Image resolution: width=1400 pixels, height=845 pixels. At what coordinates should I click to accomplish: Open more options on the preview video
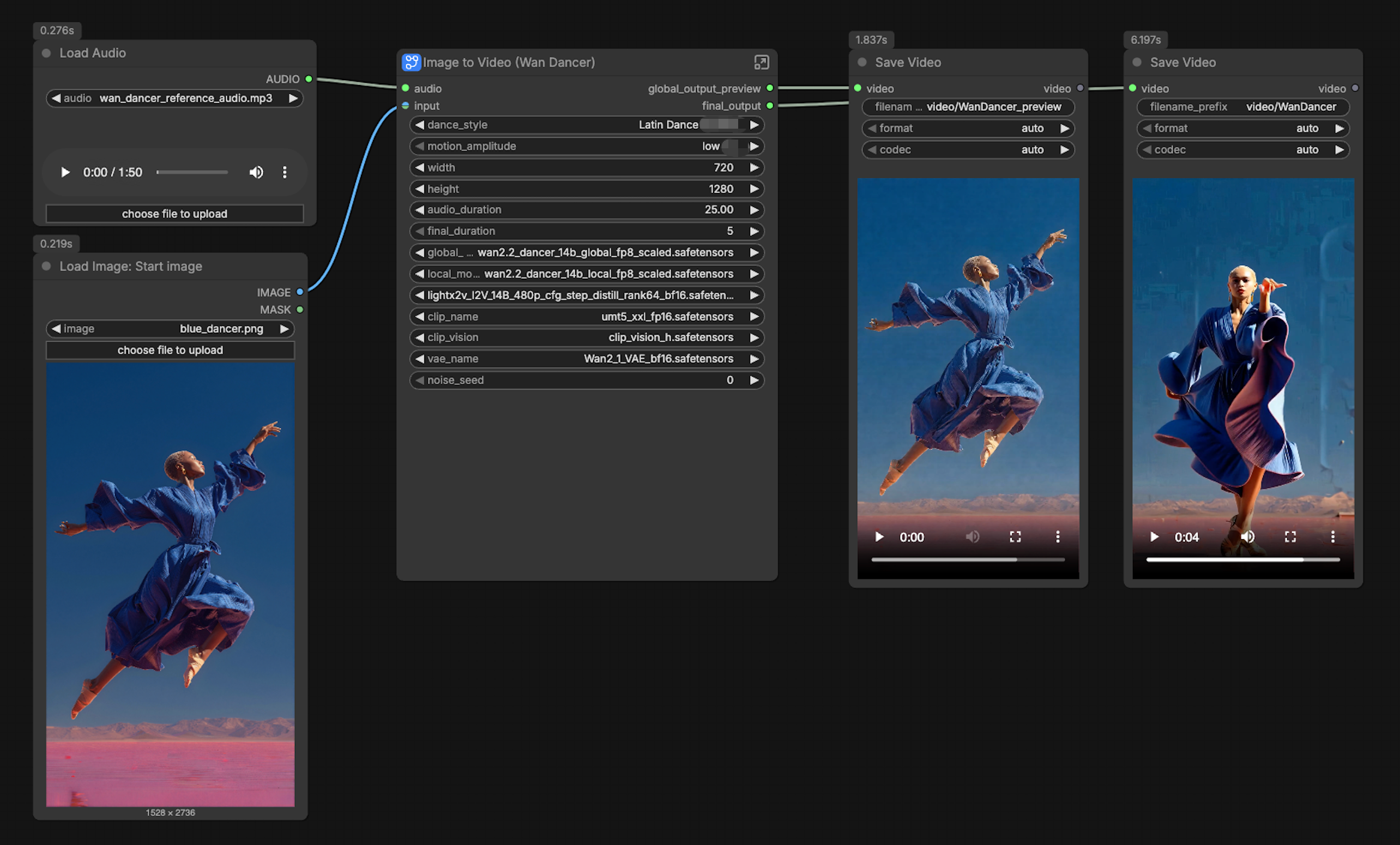coord(1058,537)
